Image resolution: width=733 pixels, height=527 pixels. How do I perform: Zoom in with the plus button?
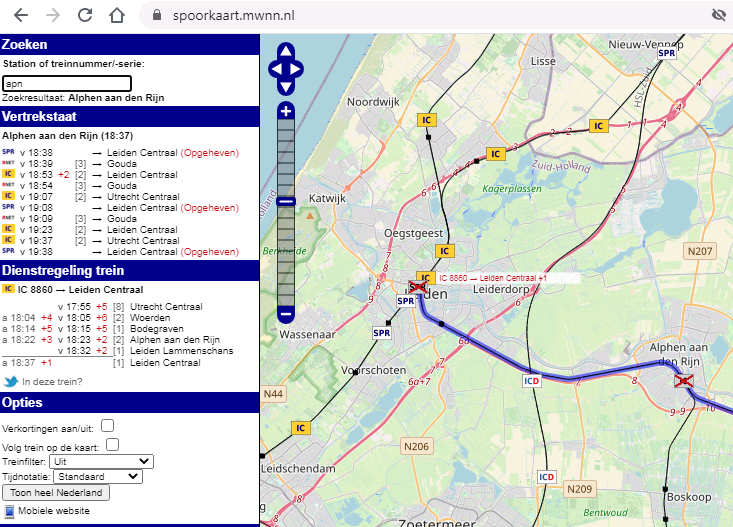(x=286, y=111)
